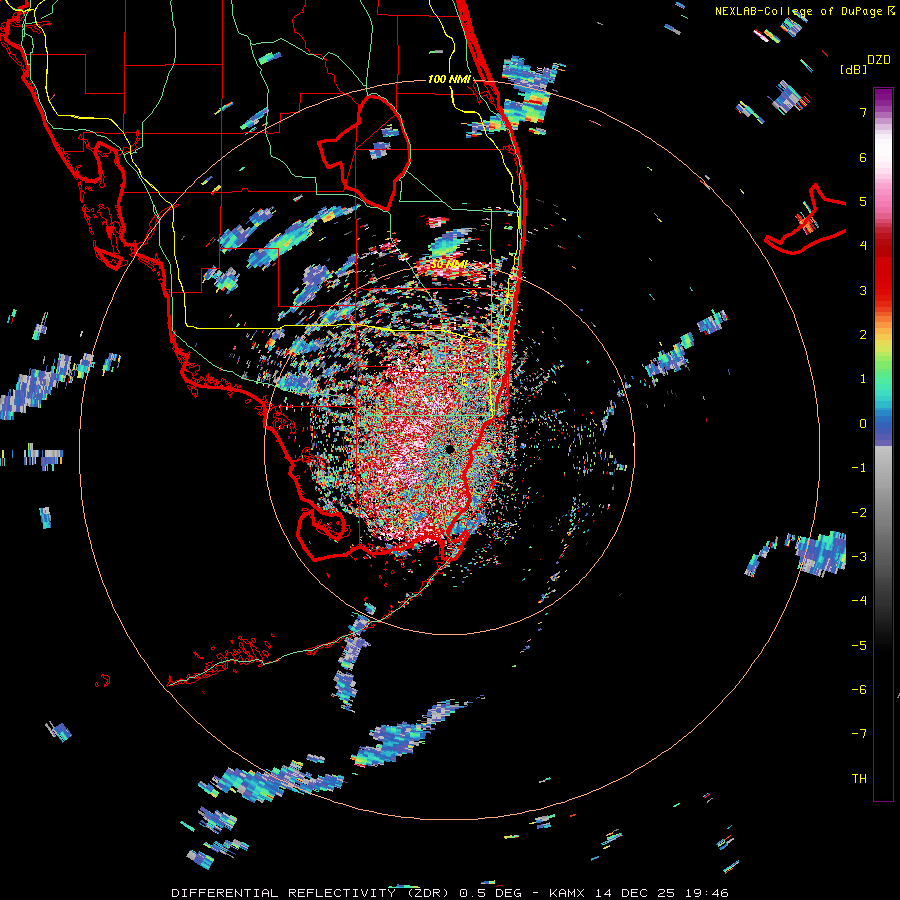Screen dimensions: 900x900
Task: Click the -1 tick label on the color scale
Action: coord(859,468)
